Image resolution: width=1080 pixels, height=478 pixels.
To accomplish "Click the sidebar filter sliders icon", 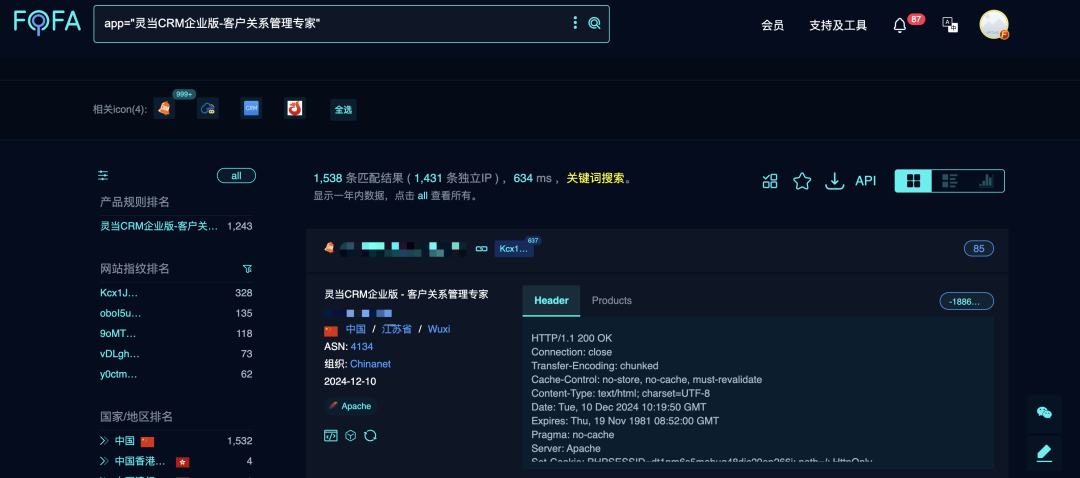I will (103, 176).
